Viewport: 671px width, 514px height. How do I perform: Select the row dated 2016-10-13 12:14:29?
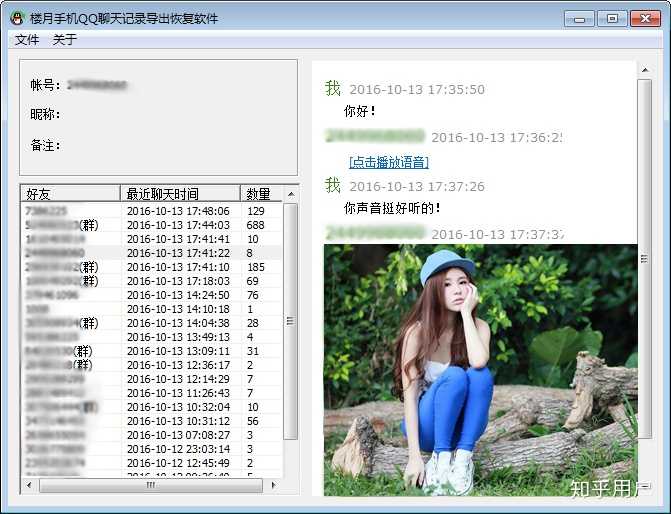coord(151,379)
